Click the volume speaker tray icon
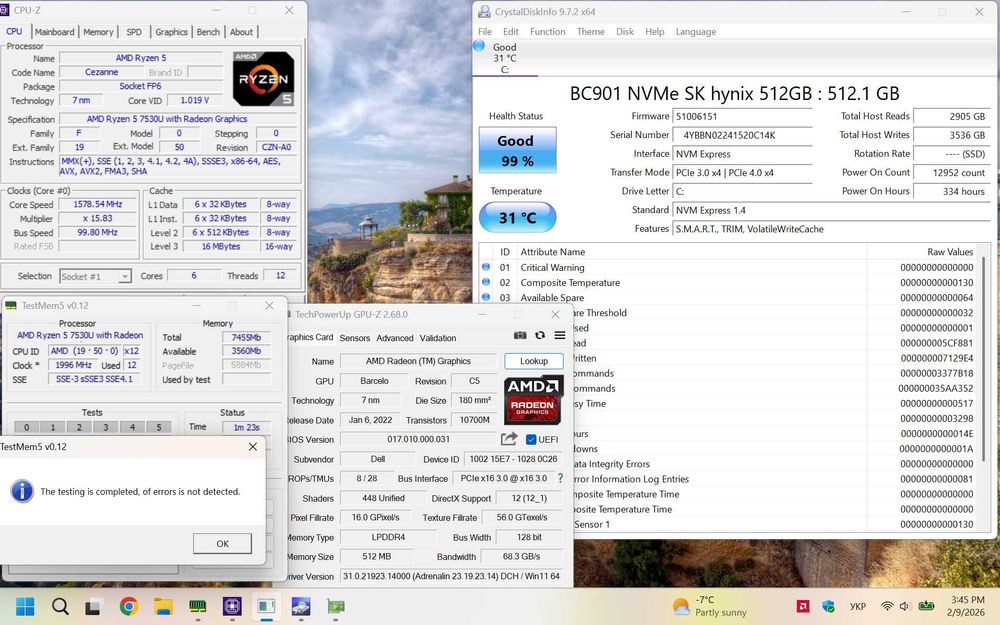Screen dimensions: 1000x625 [x=904, y=606]
